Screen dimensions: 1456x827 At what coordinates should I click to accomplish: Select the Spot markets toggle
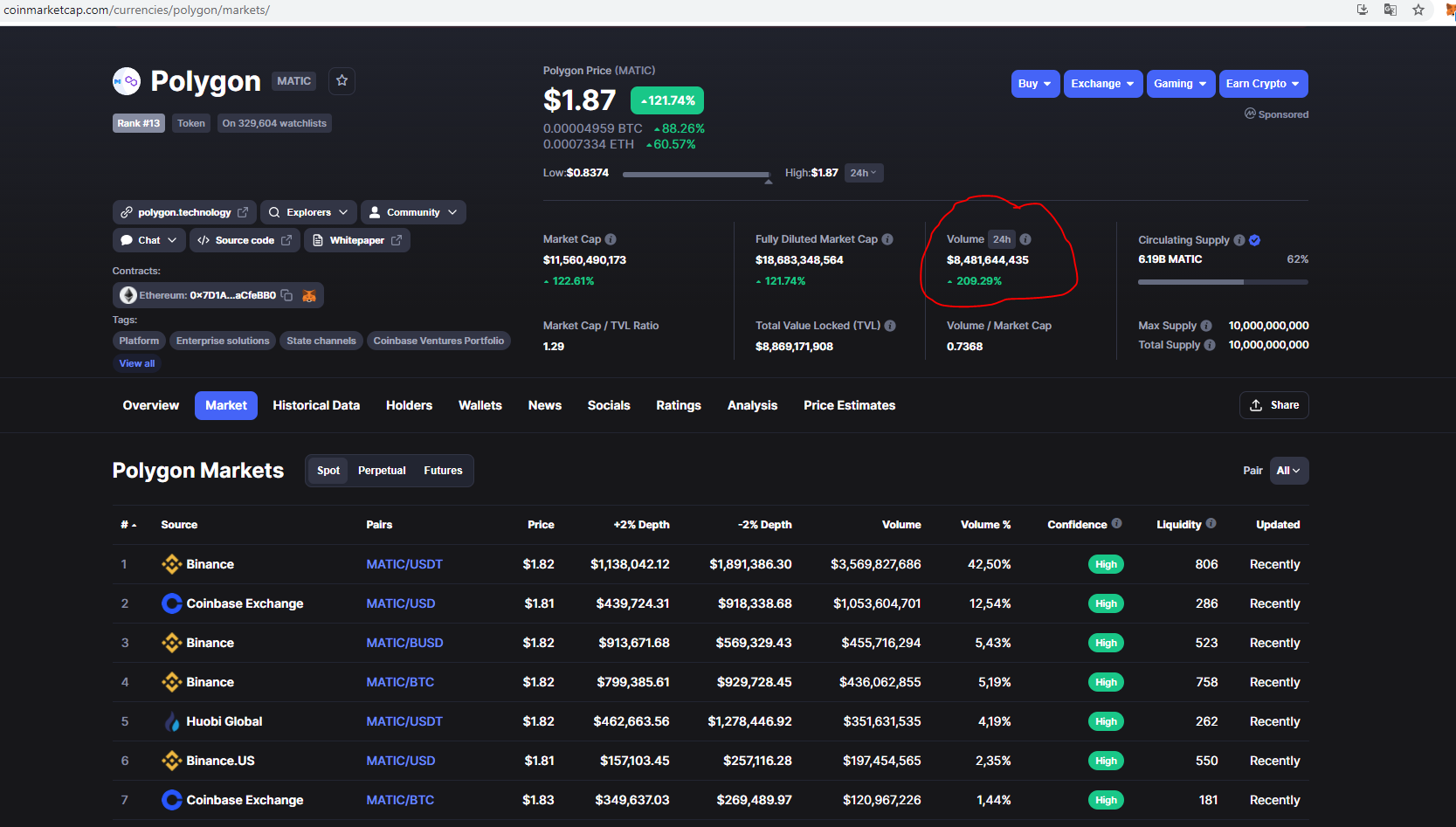[x=328, y=471]
